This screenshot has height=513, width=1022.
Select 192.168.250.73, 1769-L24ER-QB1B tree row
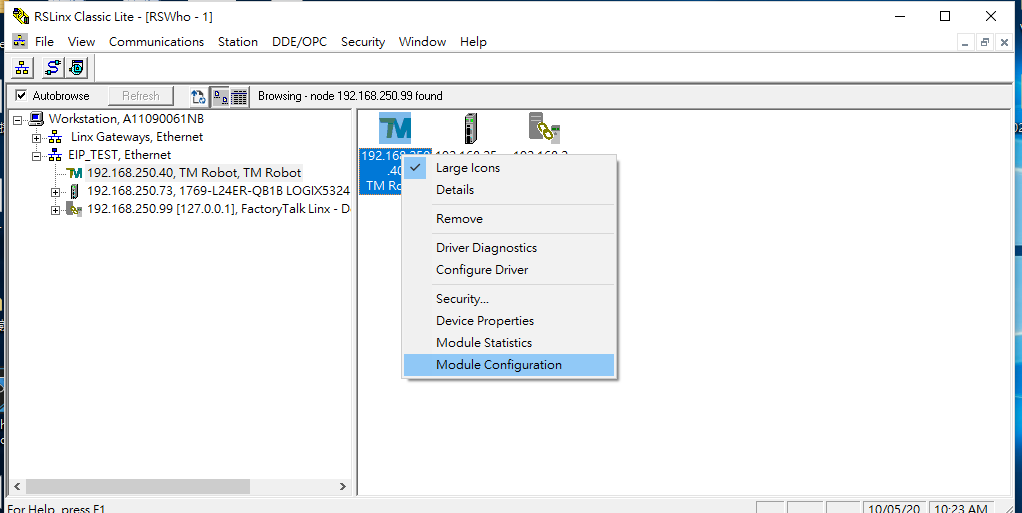coord(218,191)
